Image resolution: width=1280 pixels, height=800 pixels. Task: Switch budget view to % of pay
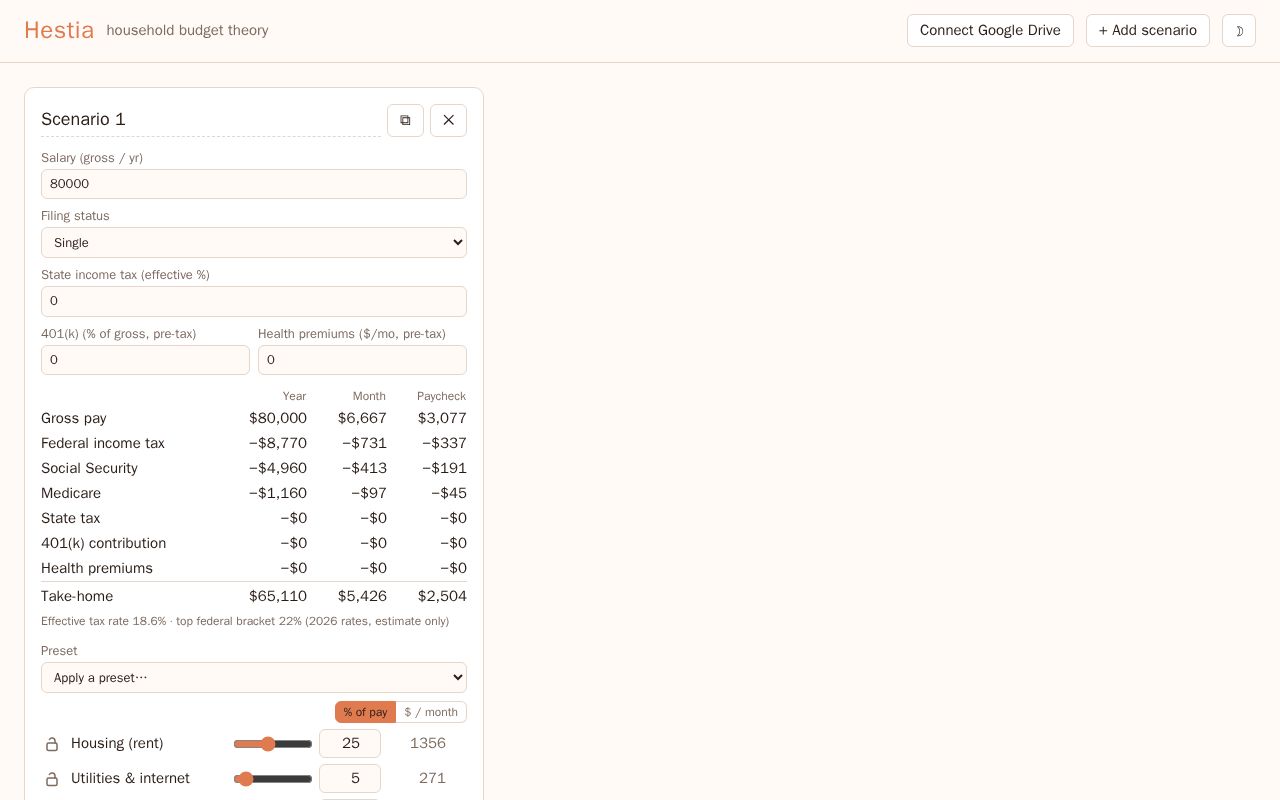[365, 712]
